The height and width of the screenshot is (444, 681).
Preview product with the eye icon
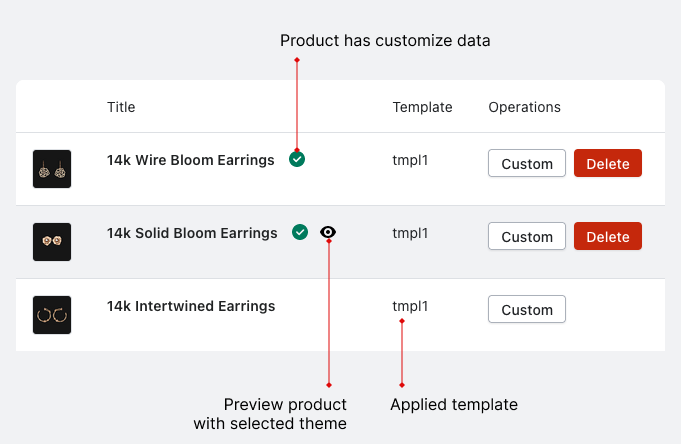(x=328, y=232)
